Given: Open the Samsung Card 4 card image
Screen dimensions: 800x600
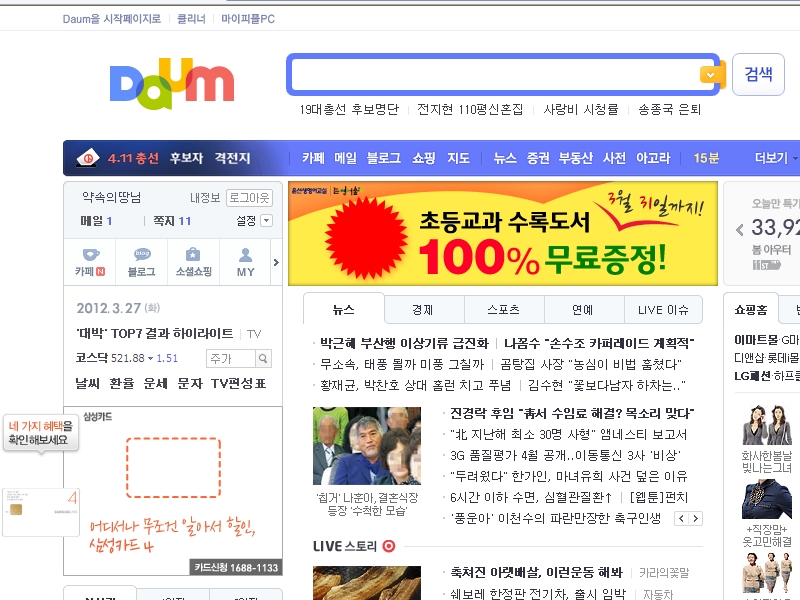Looking at the screenshot, I should coord(41,512).
